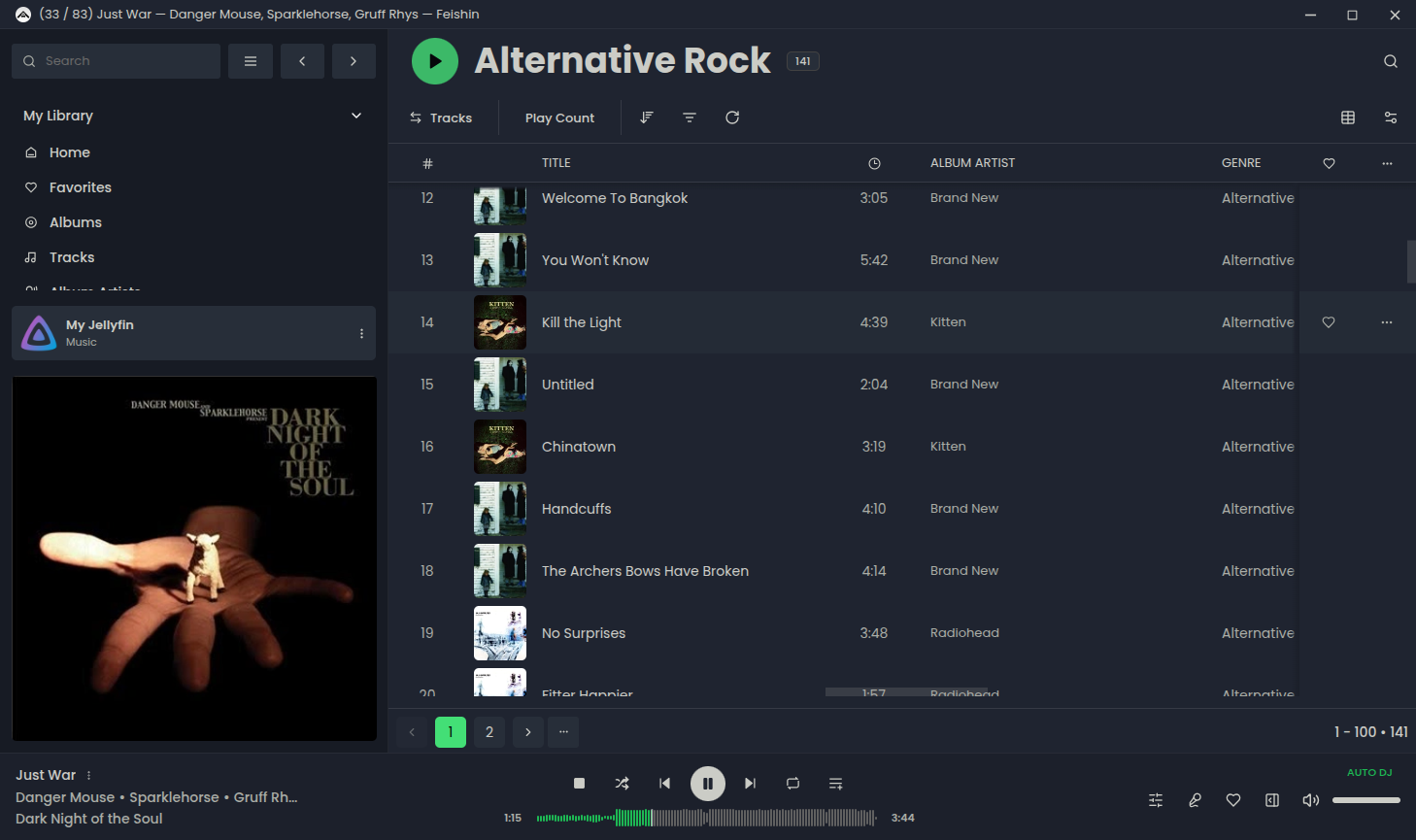Open the Play Count sort dropdown
This screenshot has height=840, width=1416.
[559, 118]
